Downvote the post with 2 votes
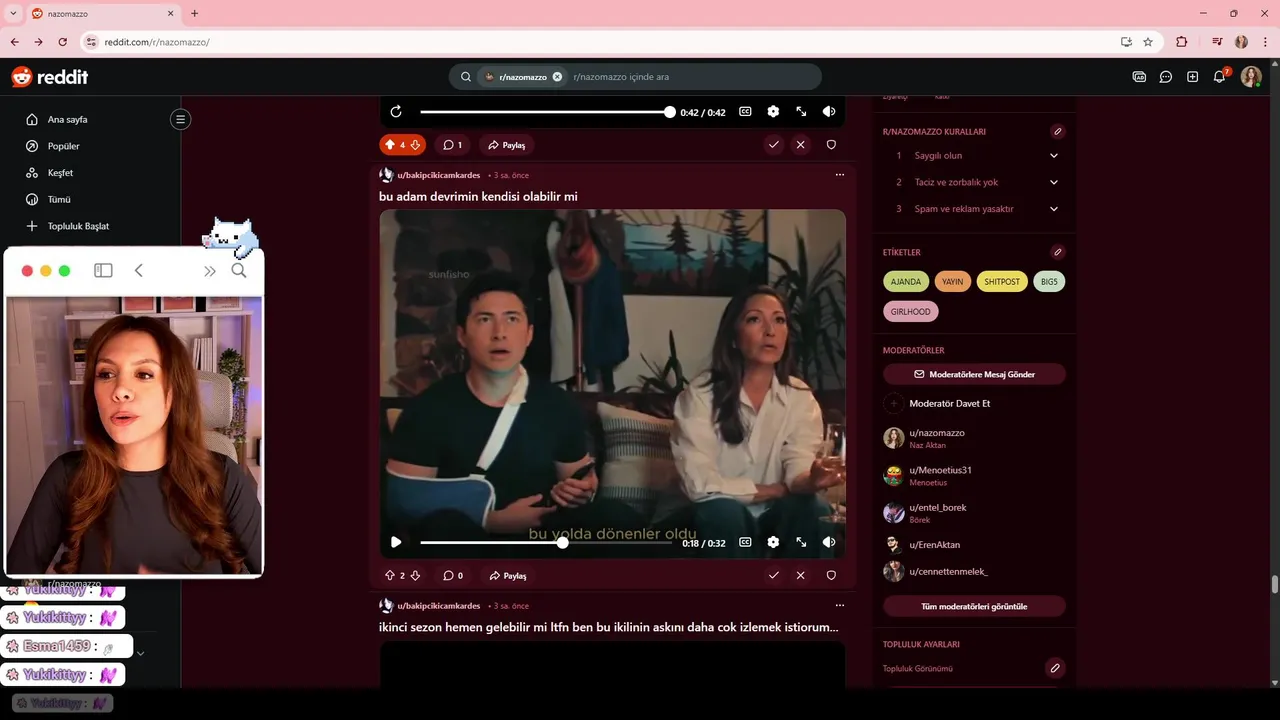Image resolution: width=1280 pixels, height=720 pixels. pos(415,576)
